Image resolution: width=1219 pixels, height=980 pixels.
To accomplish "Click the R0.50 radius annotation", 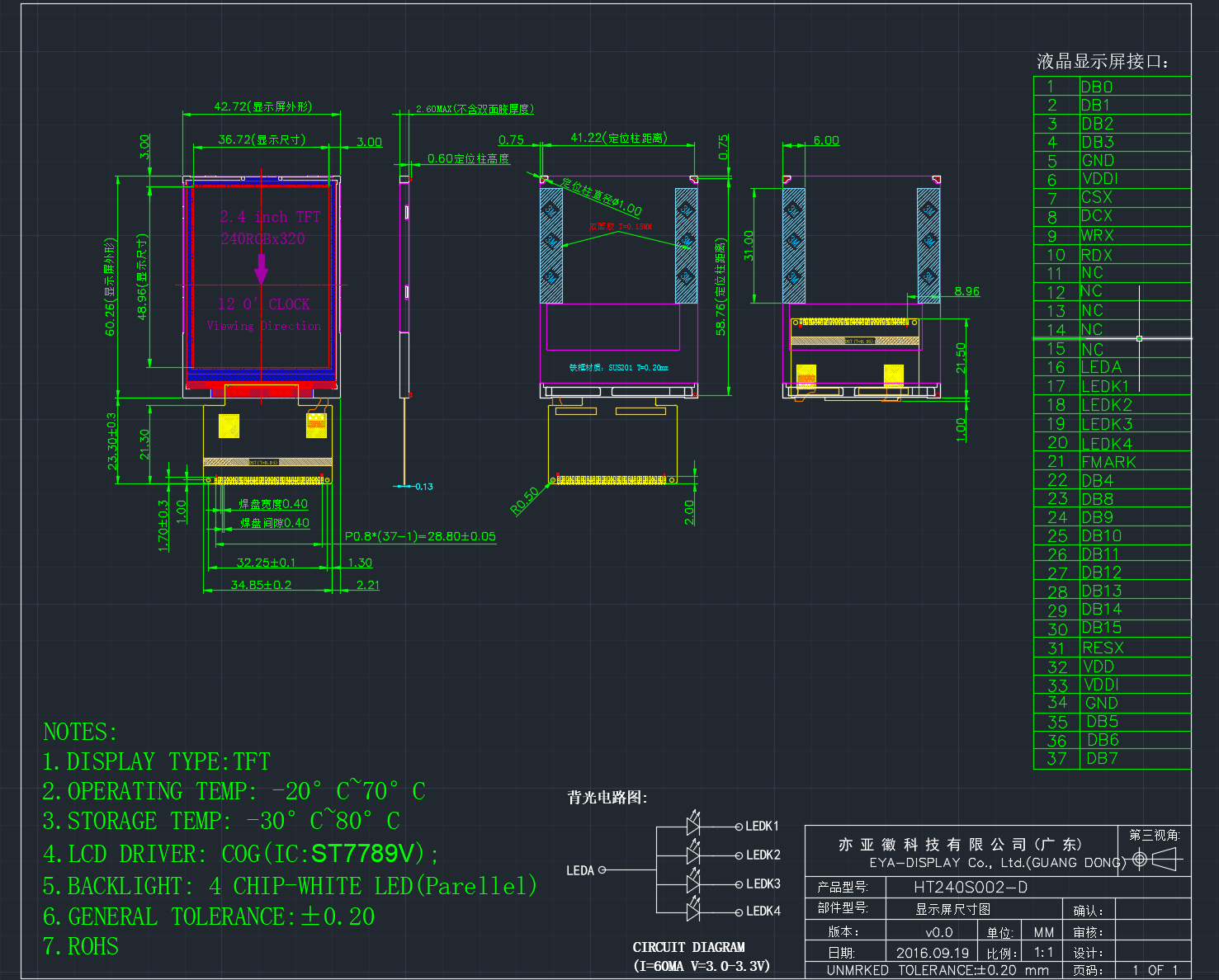I will [x=524, y=501].
